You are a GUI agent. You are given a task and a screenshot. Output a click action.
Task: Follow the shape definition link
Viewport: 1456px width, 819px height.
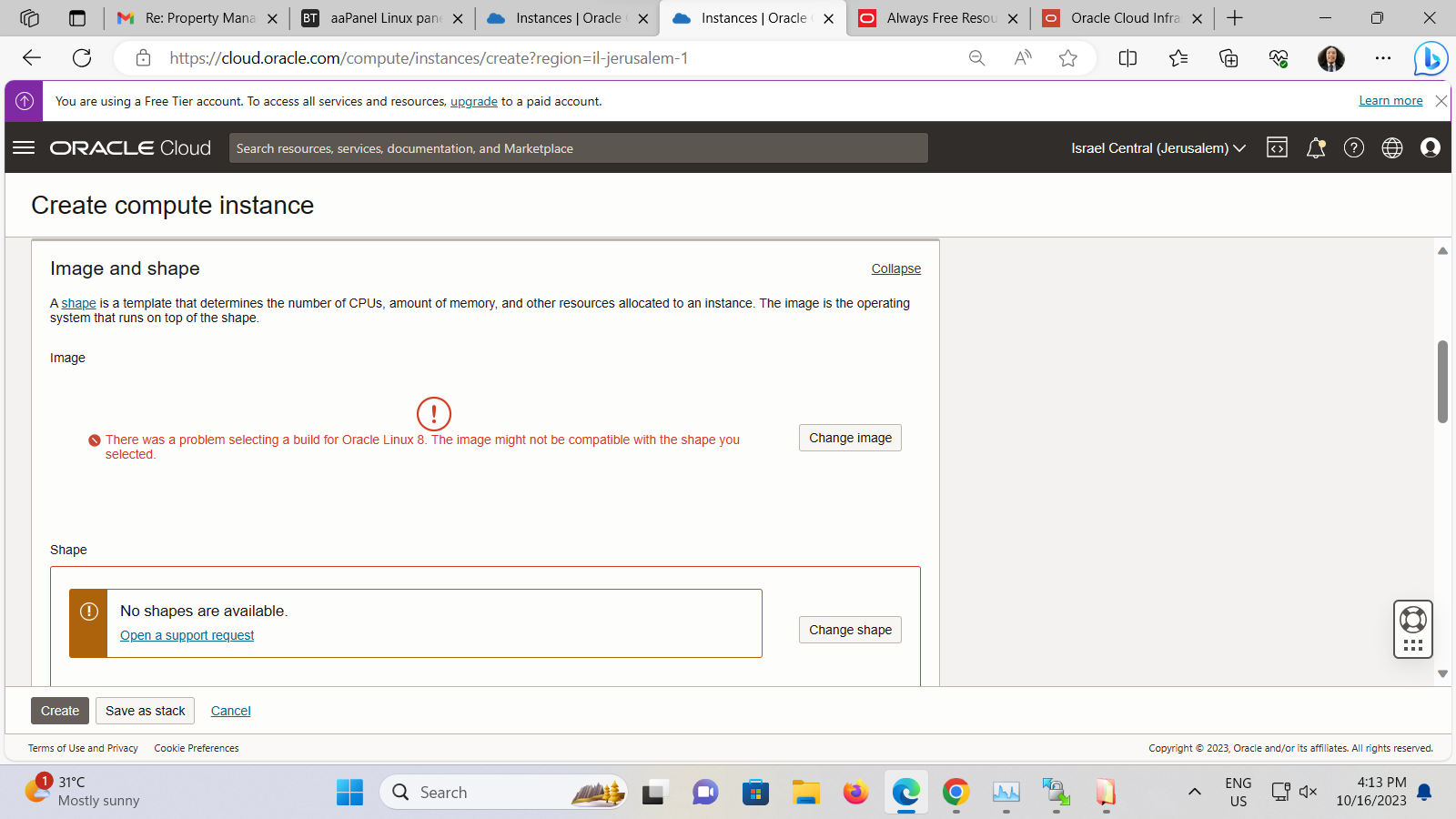tap(78, 303)
